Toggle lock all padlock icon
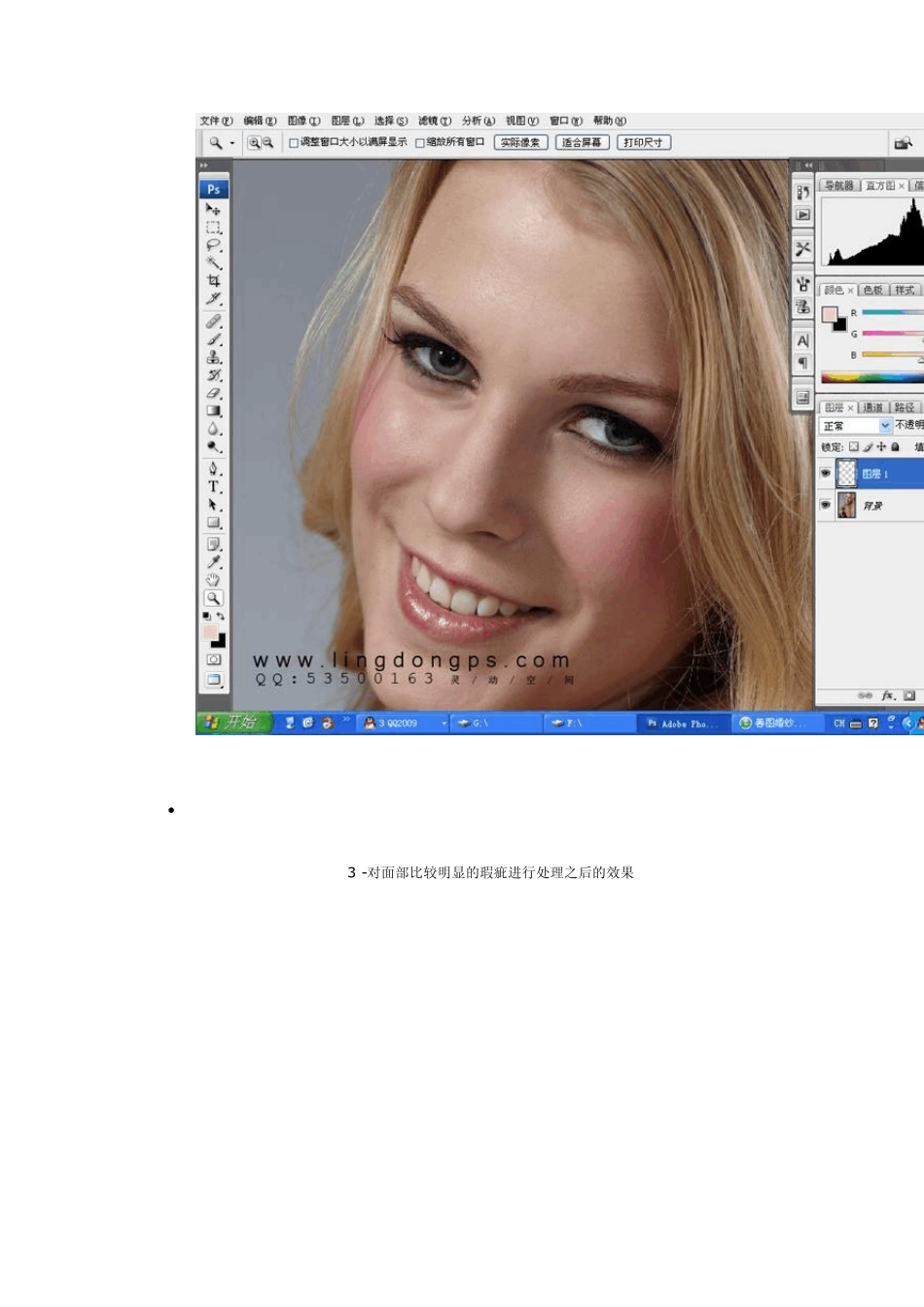The width and height of the screenshot is (924, 1307). click(x=895, y=447)
